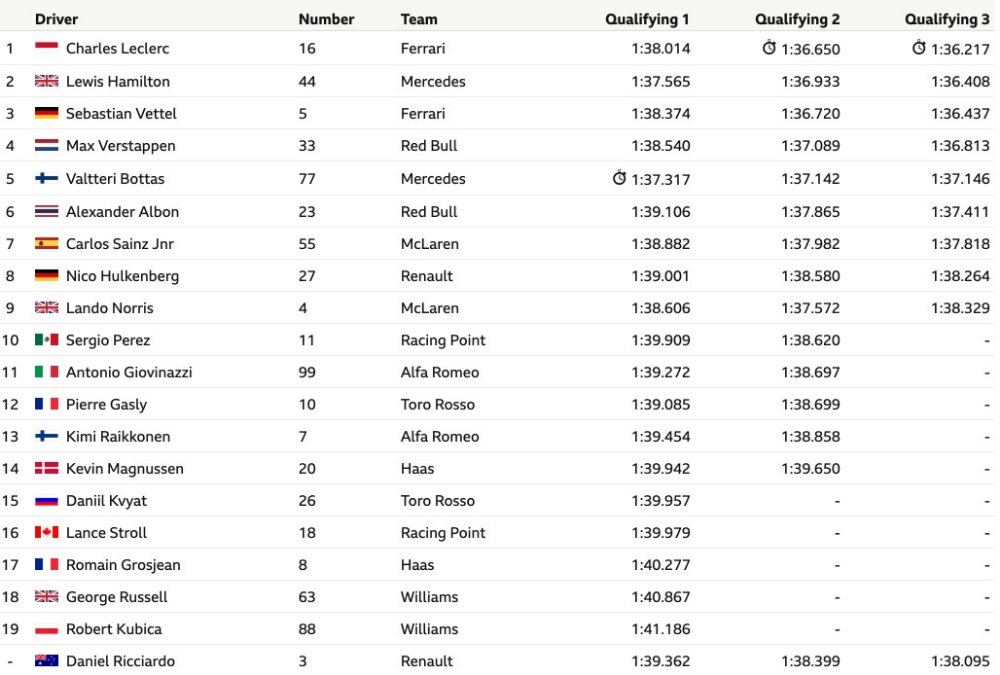The width and height of the screenshot is (1000, 675).
Task: Click the stopwatch icon beside Leclerc's Qualifying 3 time
Action: coord(918,48)
